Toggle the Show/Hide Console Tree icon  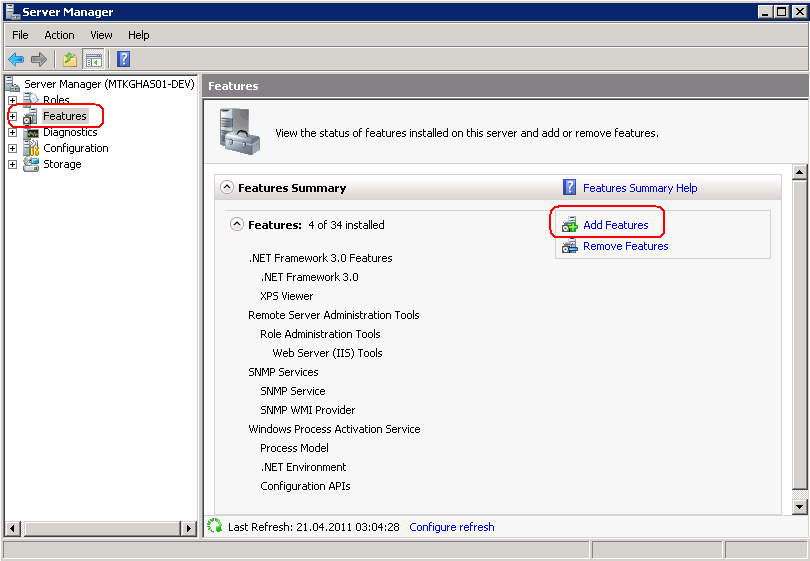coord(94,59)
